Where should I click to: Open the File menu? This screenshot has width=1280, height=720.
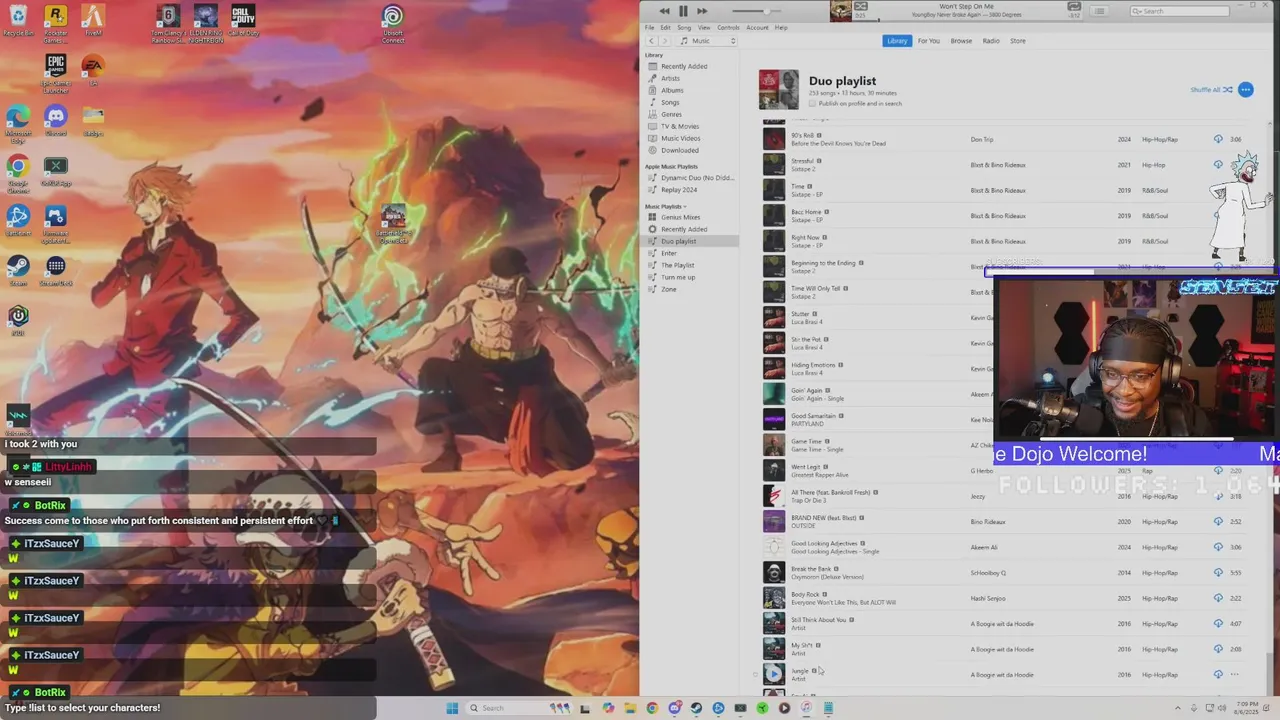650,27
